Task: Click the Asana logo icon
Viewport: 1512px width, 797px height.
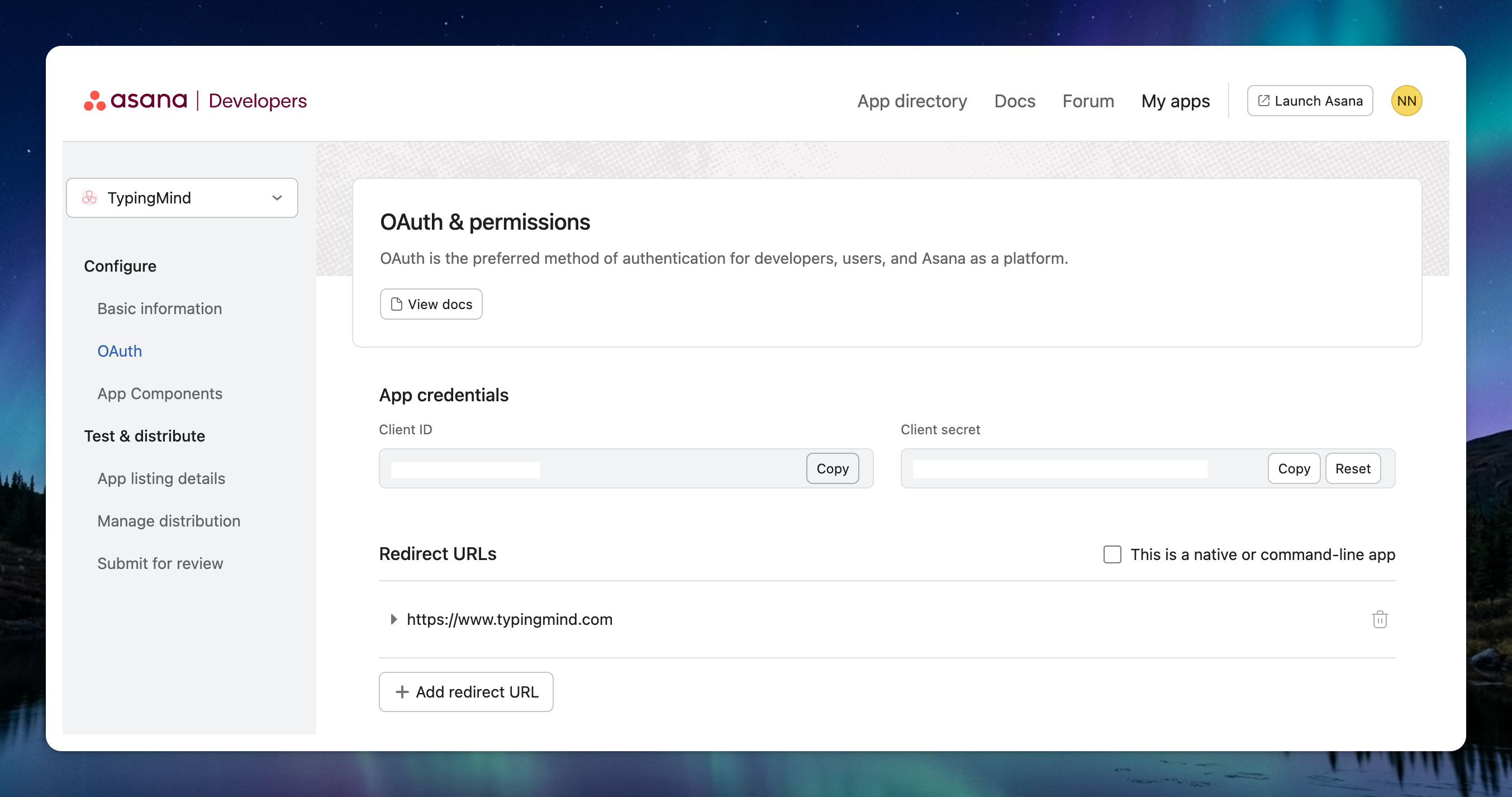Action: point(94,101)
